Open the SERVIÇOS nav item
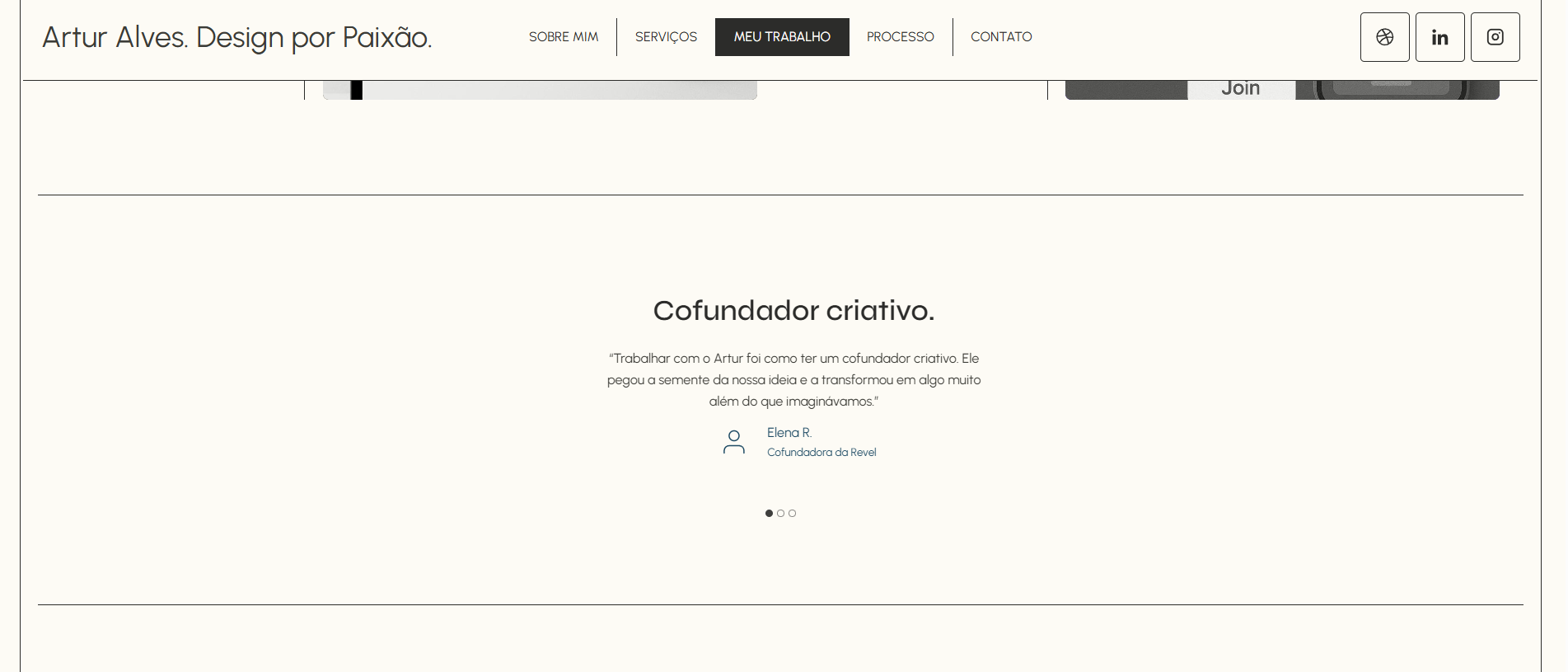Viewport: 1568px width, 672px height. 666,37
